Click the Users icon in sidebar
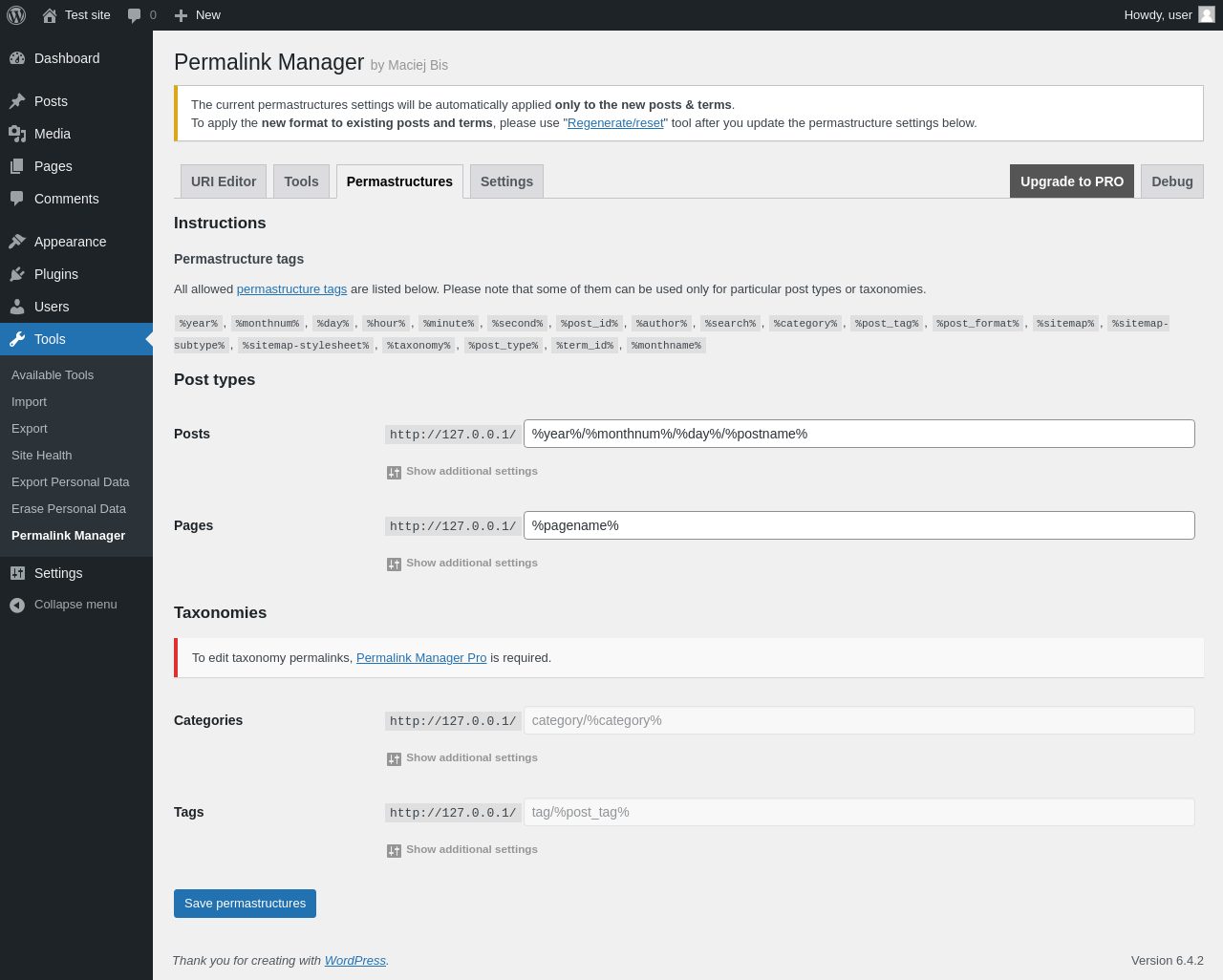 17,307
